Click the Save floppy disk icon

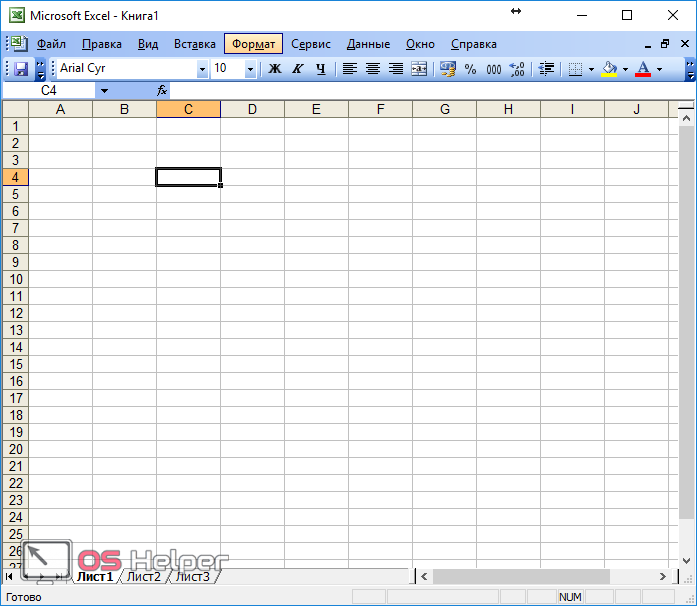20,69
